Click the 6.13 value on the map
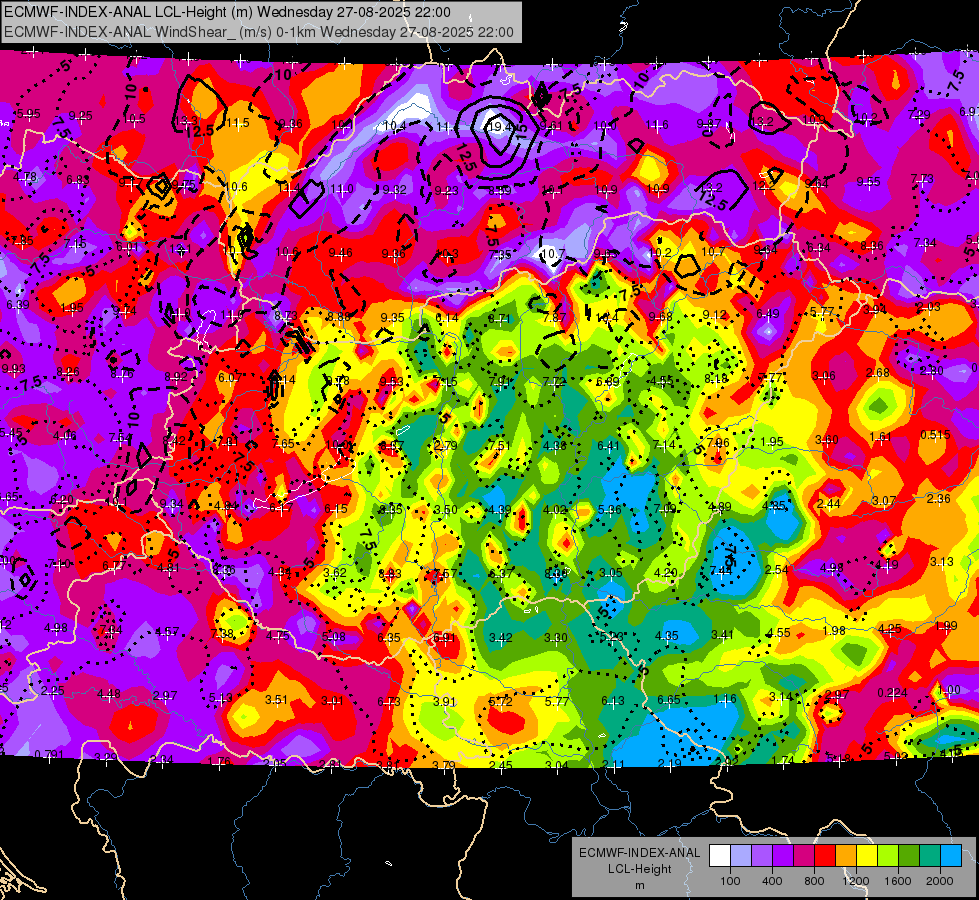The image size is (979, 900). click(x=612, y=701)
